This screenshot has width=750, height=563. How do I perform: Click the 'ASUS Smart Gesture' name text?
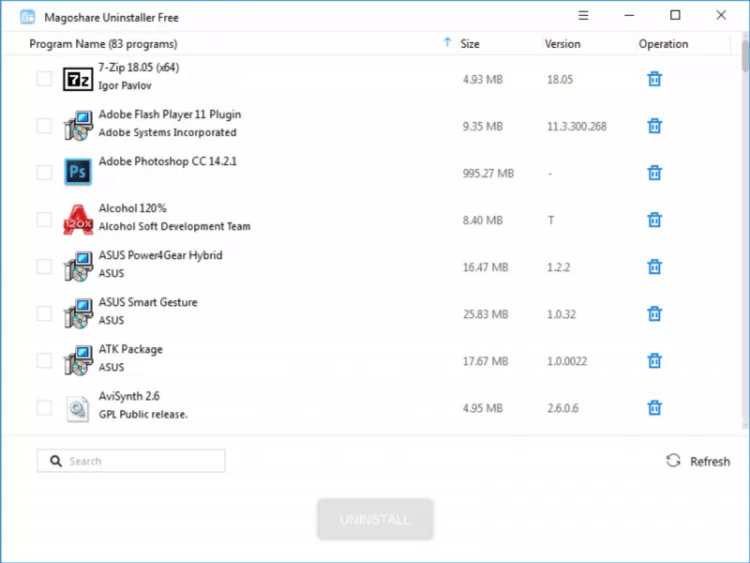148,302
